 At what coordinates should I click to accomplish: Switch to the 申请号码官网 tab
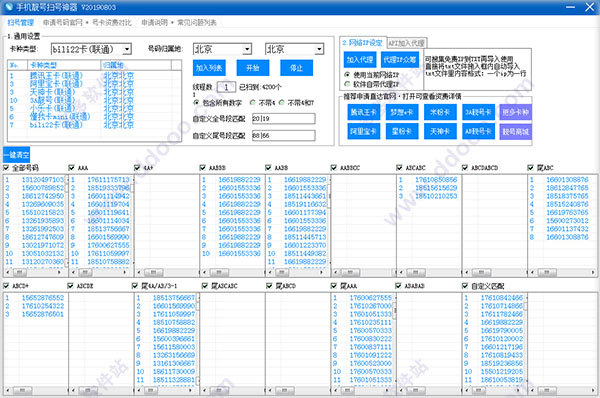coord(62,23)
